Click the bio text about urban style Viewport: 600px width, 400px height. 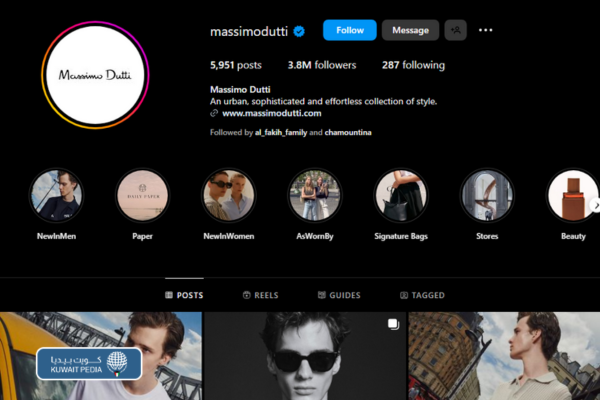(323, 101)
